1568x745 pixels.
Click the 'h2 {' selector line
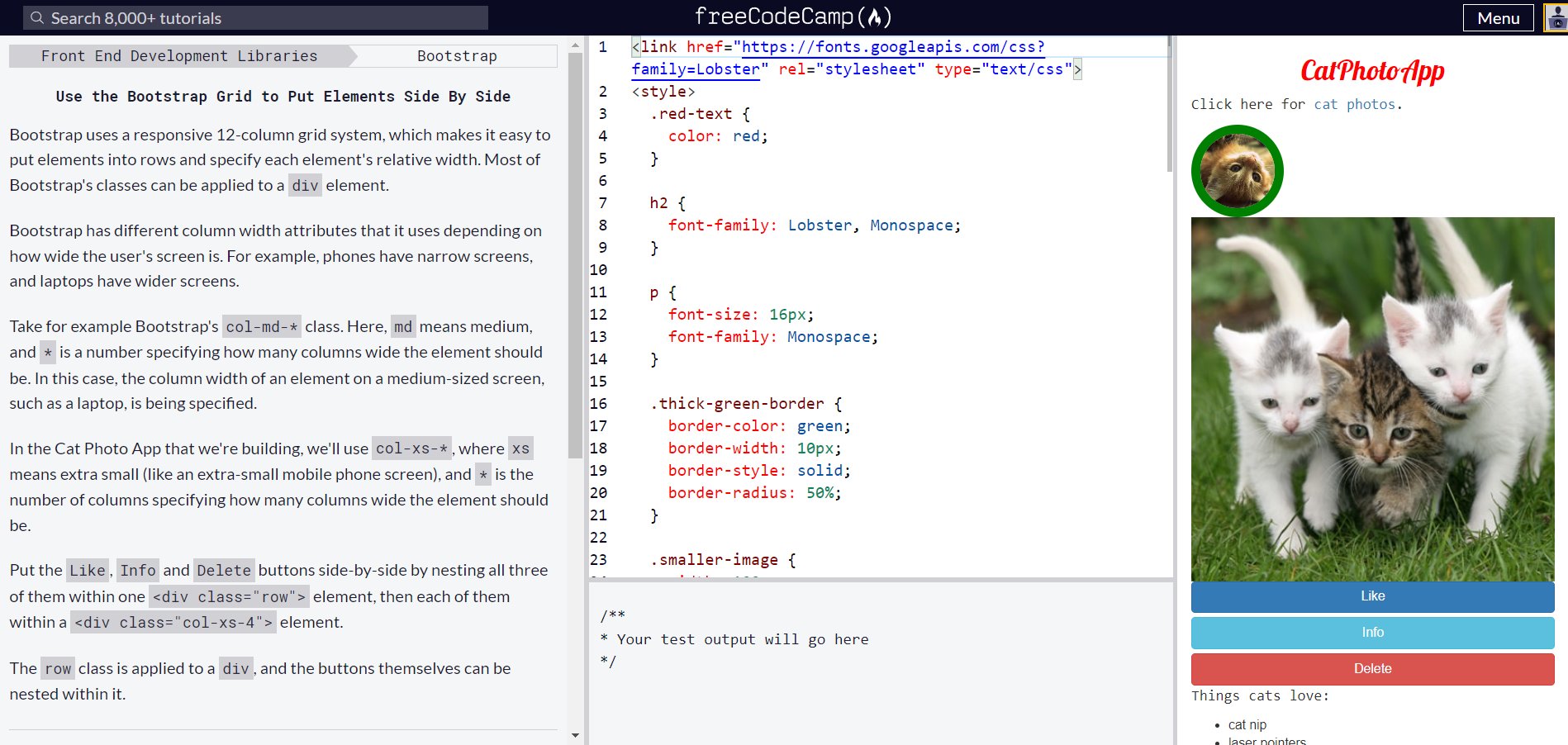click(x=668, y=203)
